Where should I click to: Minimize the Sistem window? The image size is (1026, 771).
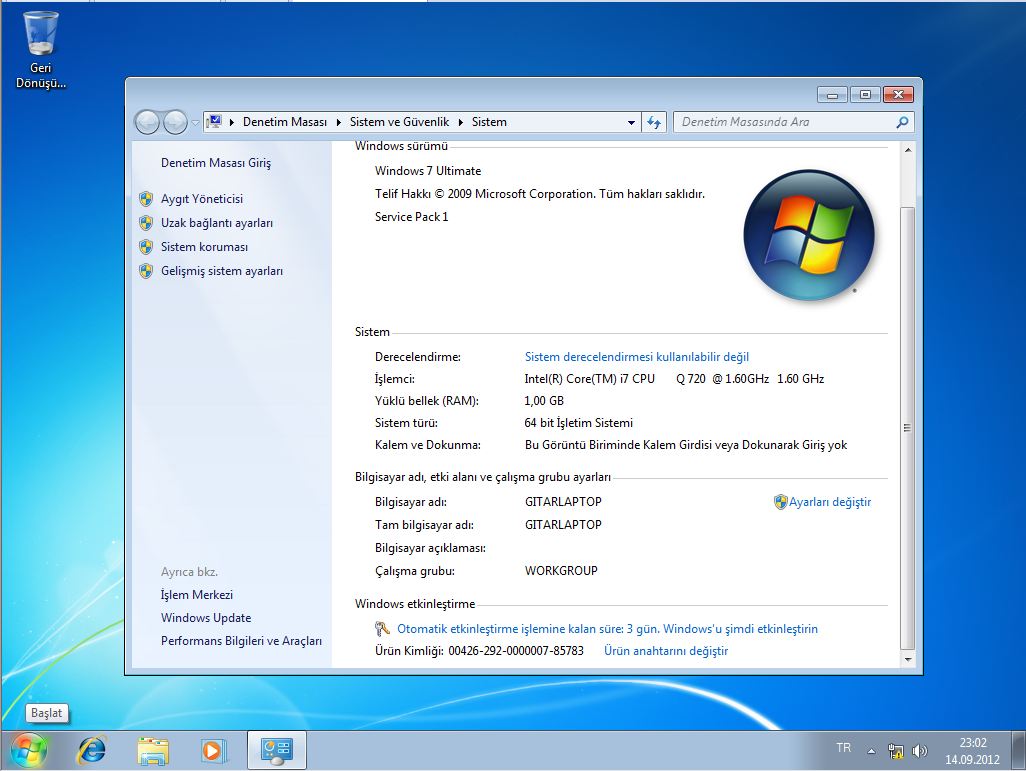832,95
